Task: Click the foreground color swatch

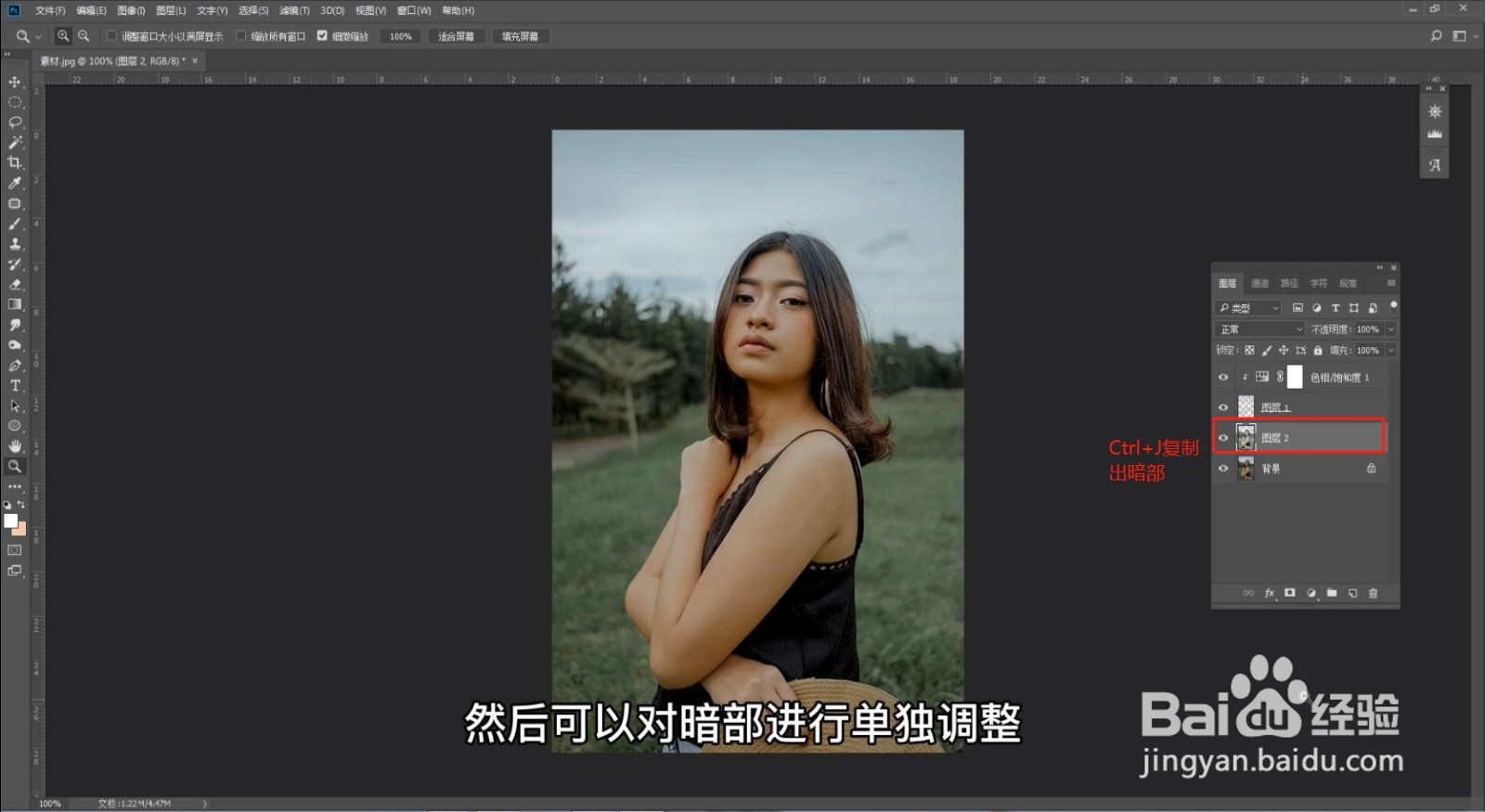Action: (x=10, y=521)
